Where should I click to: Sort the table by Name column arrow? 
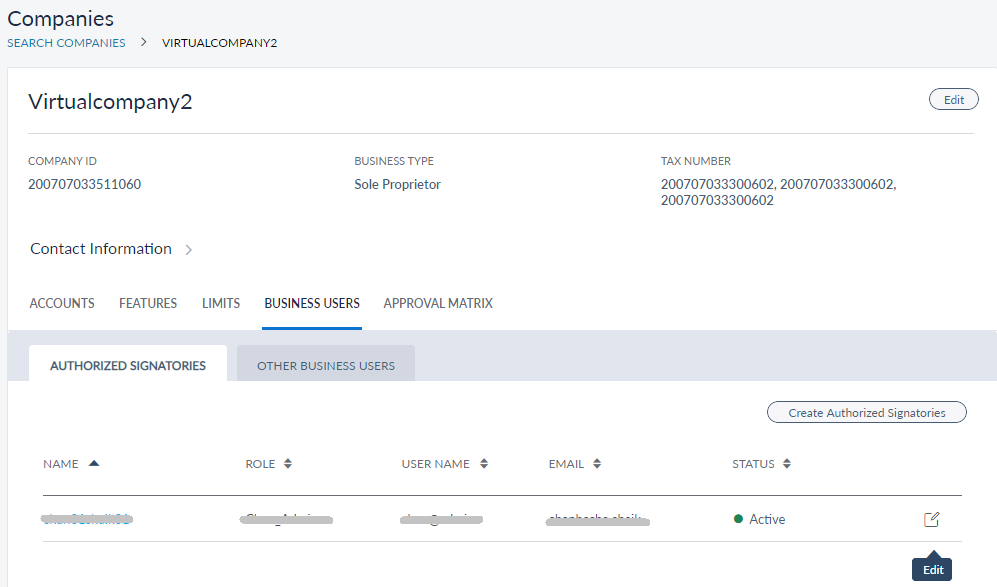94,463
